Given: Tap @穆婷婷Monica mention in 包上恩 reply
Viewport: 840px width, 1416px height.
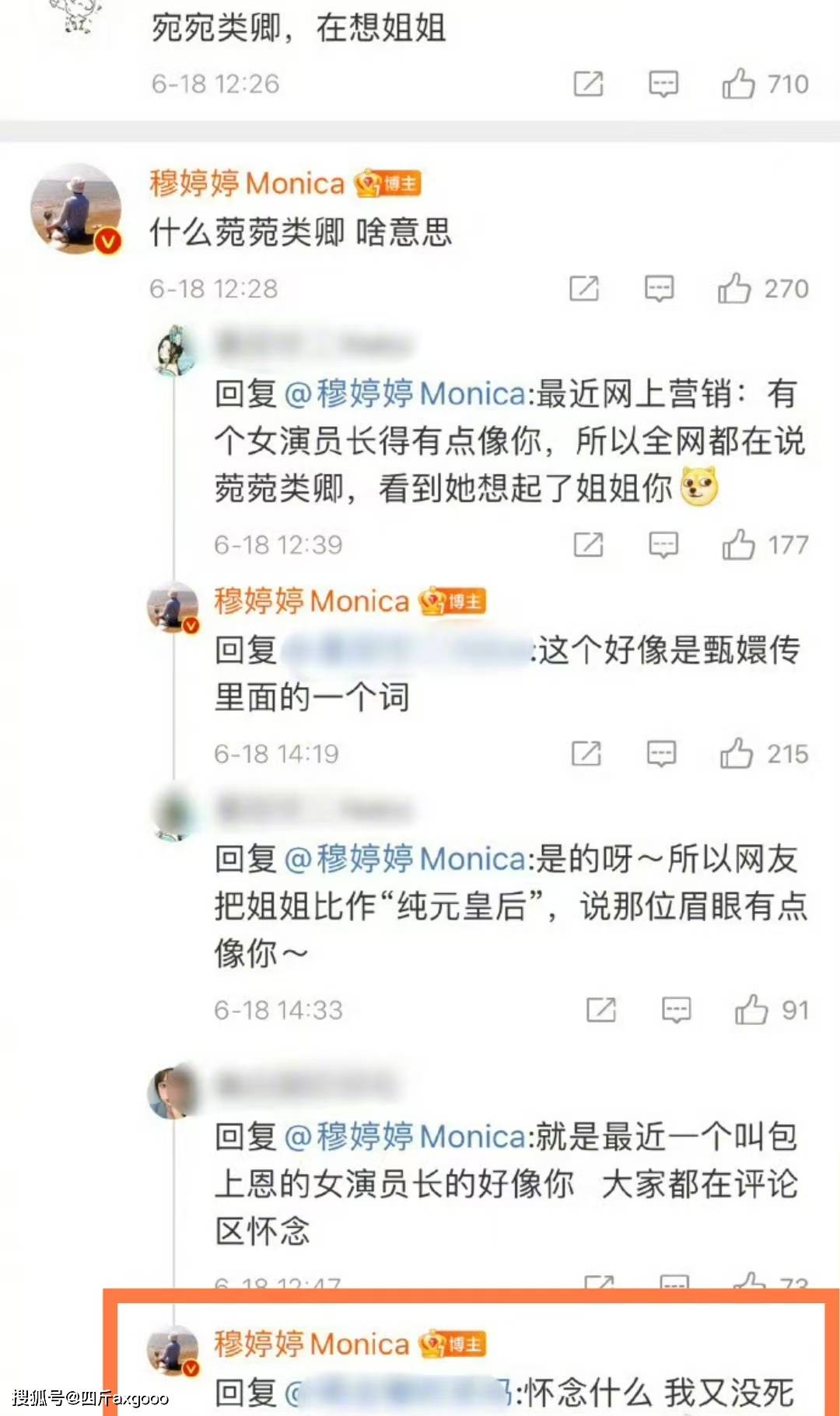Looking at the screenshot, I should click(x=405, y=1137).
